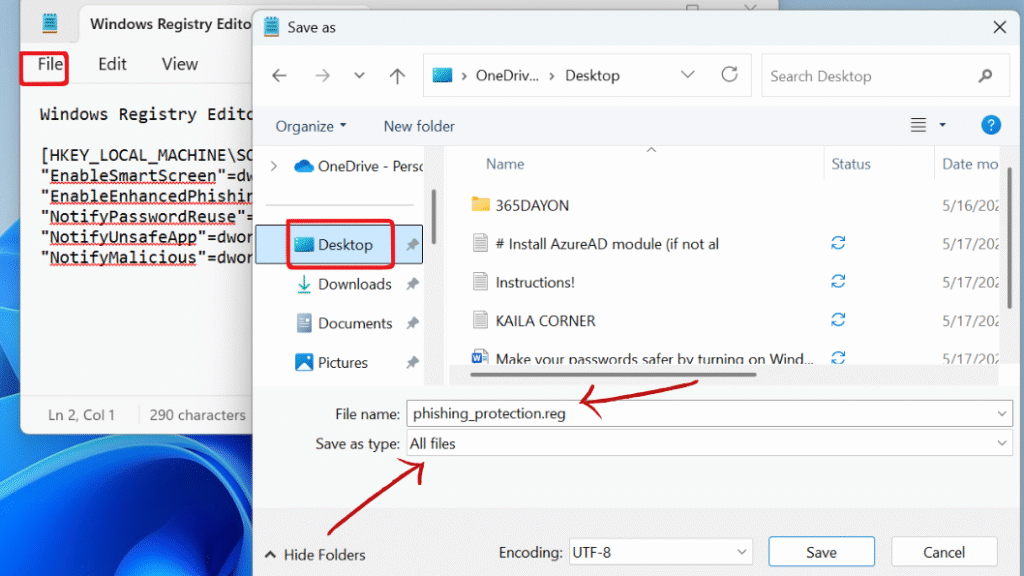Image resolution: width=1024 pixels, height=576 pixels.
Task: Click the text file icon of KAILA CORNER
Action: (480, 320)
